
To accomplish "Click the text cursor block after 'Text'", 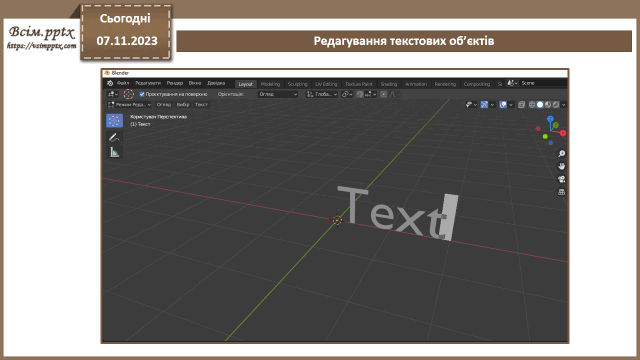I will [x=451, y=217].
